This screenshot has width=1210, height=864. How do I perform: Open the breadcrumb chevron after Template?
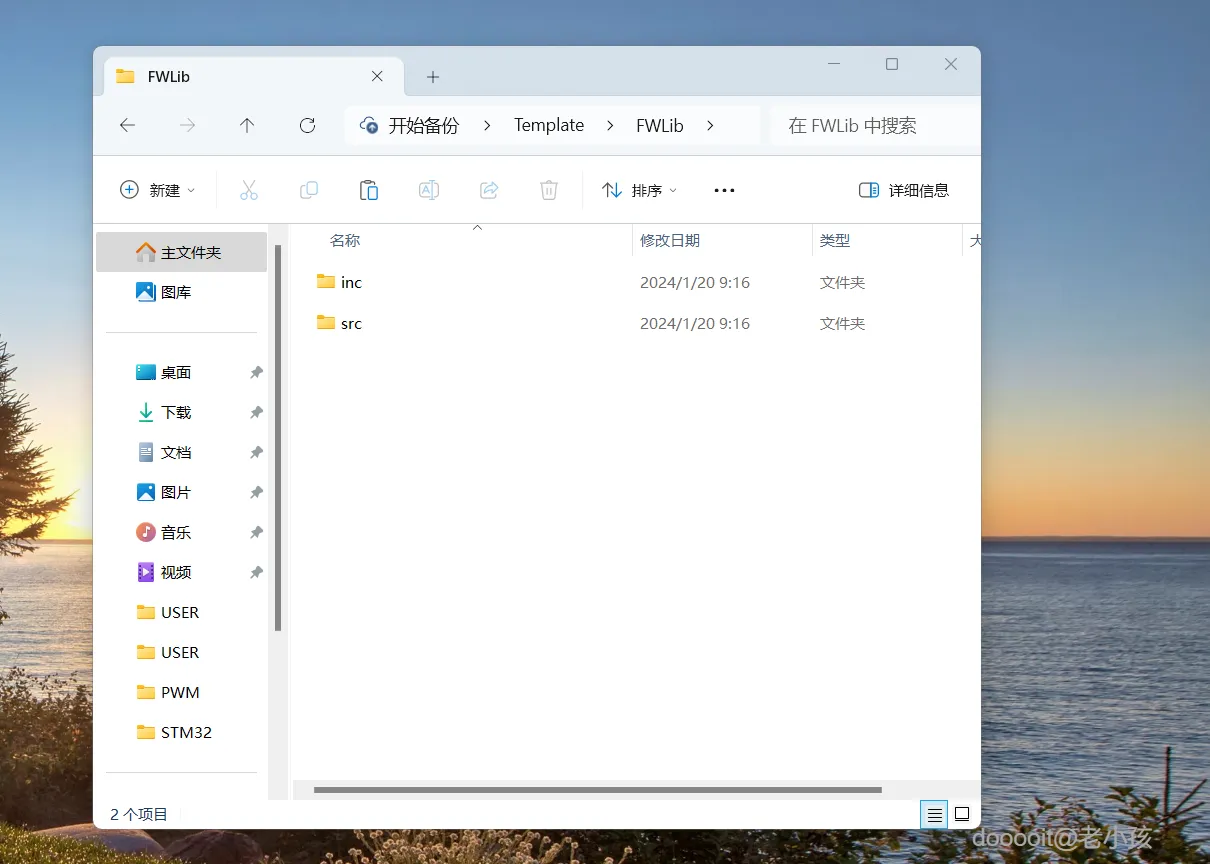[610, 125]
